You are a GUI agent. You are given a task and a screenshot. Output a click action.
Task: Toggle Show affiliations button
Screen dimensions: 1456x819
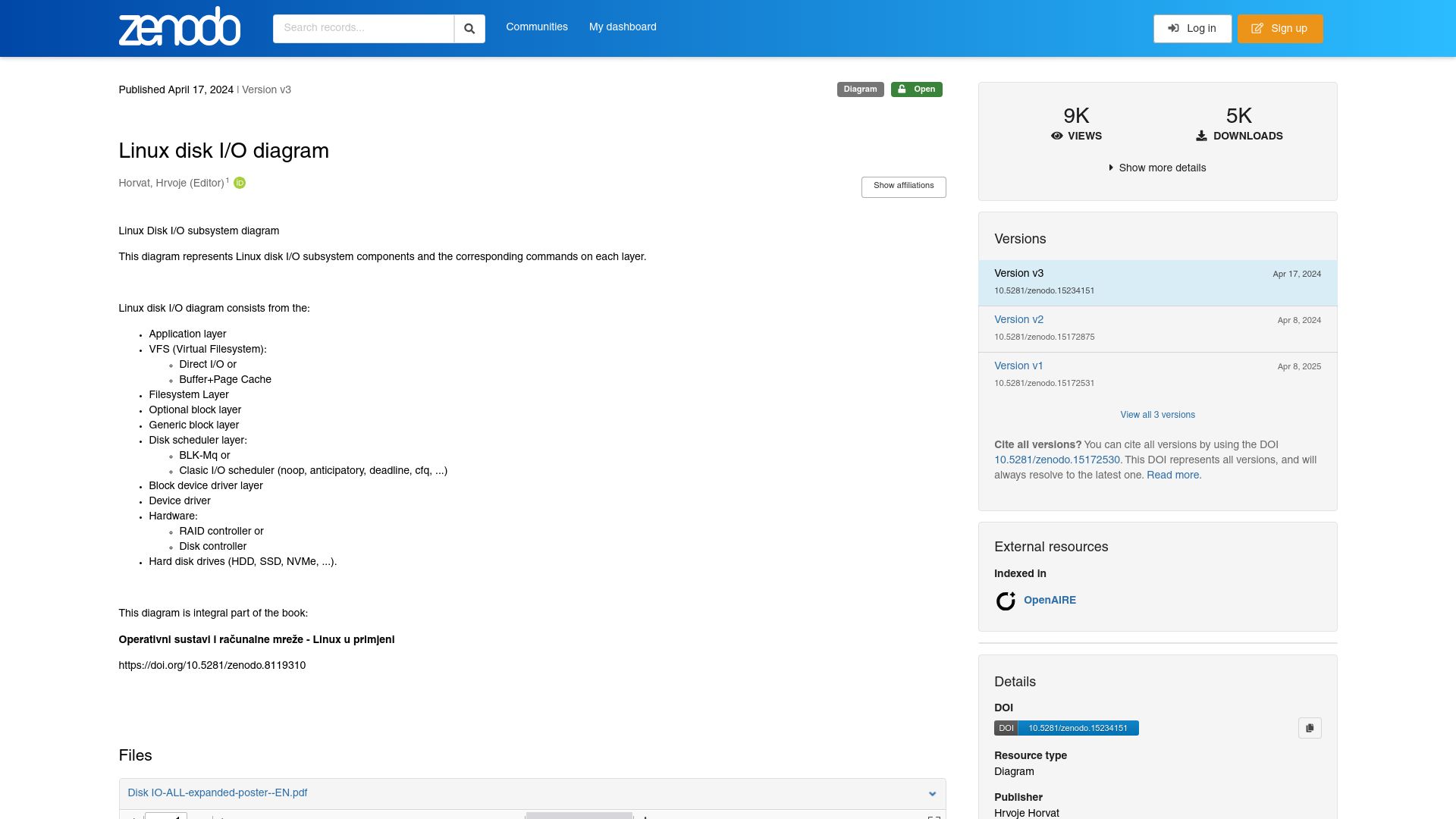click(x=903, y=187)
